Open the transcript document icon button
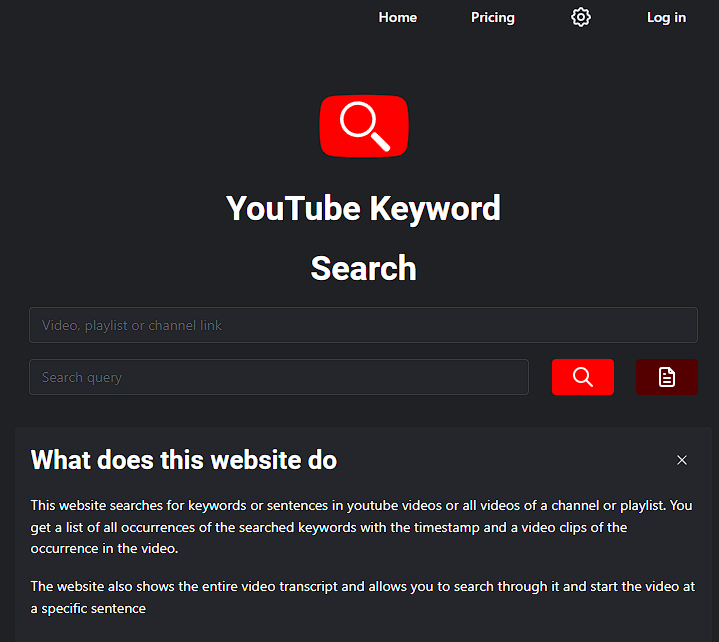719x642 pixels. [667, 377]
